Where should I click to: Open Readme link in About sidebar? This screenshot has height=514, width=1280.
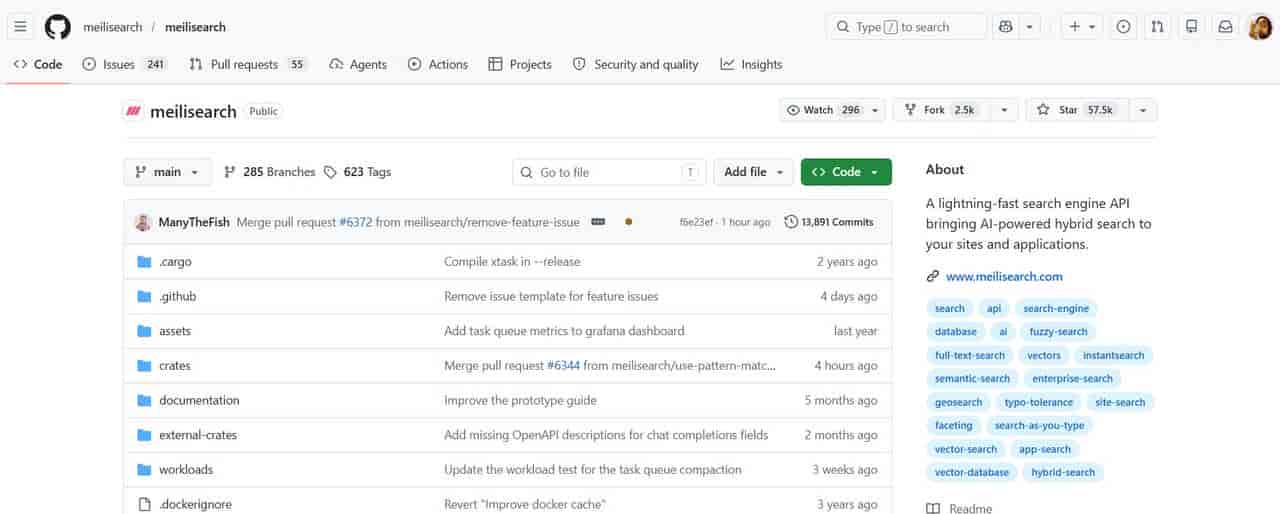click(x=959, y=508)
